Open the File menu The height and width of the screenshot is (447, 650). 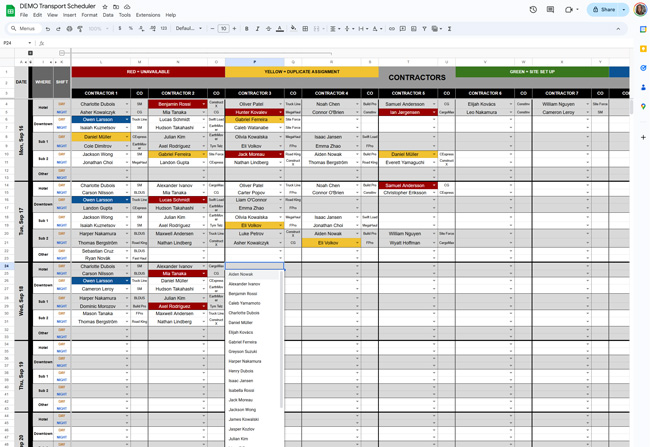tap(24, 15)
